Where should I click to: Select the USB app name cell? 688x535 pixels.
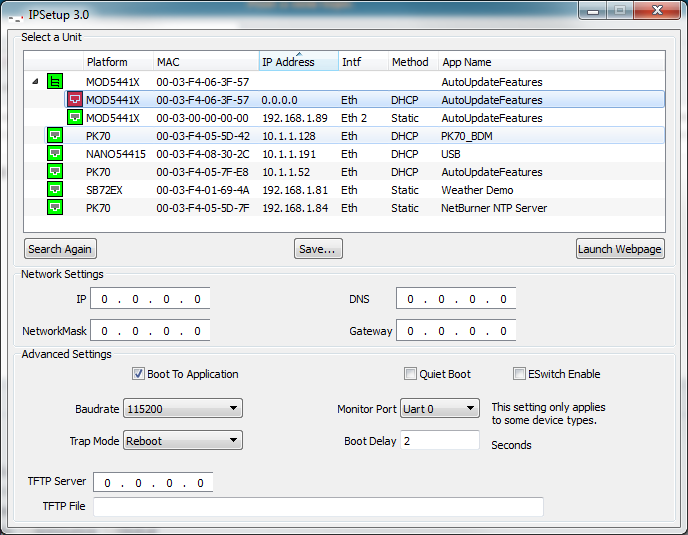point(451,154)
